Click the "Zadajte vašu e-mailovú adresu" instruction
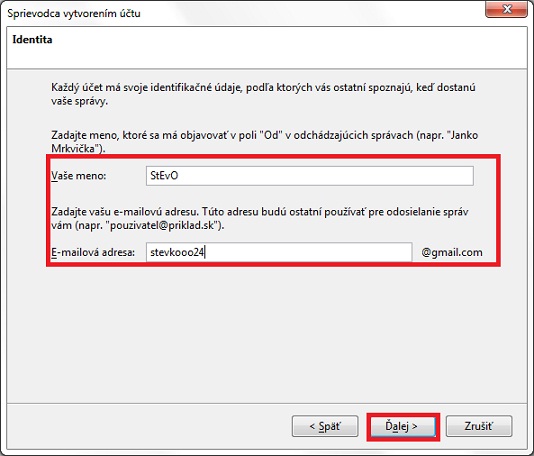Viewport: 534px width, 456px height. (260, 218)
